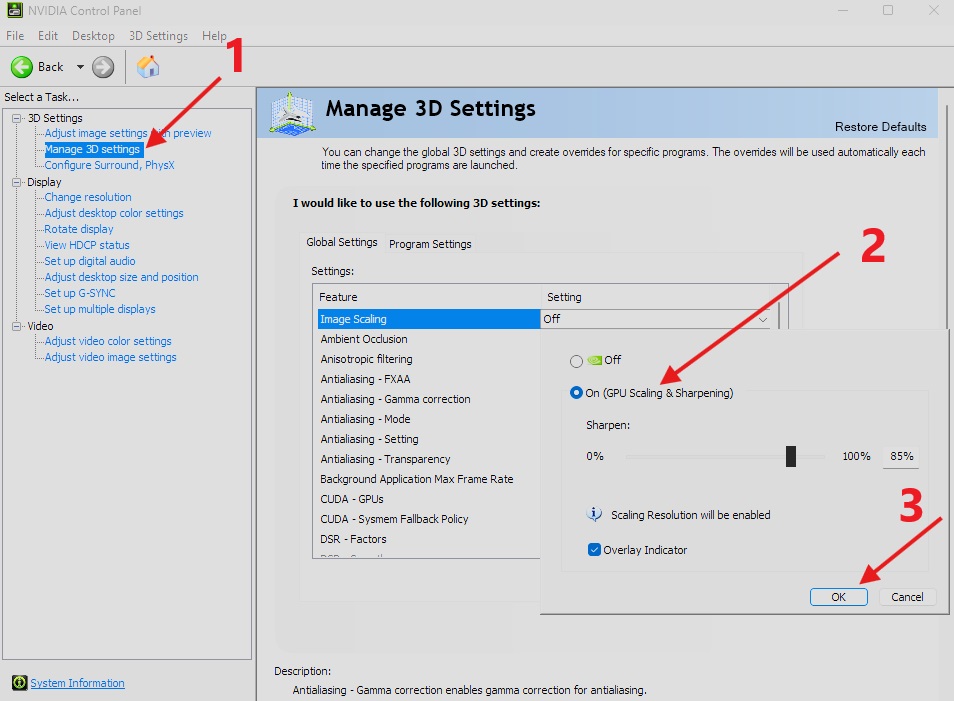Click the 85% sharpen value field

[x=901, y=456]
